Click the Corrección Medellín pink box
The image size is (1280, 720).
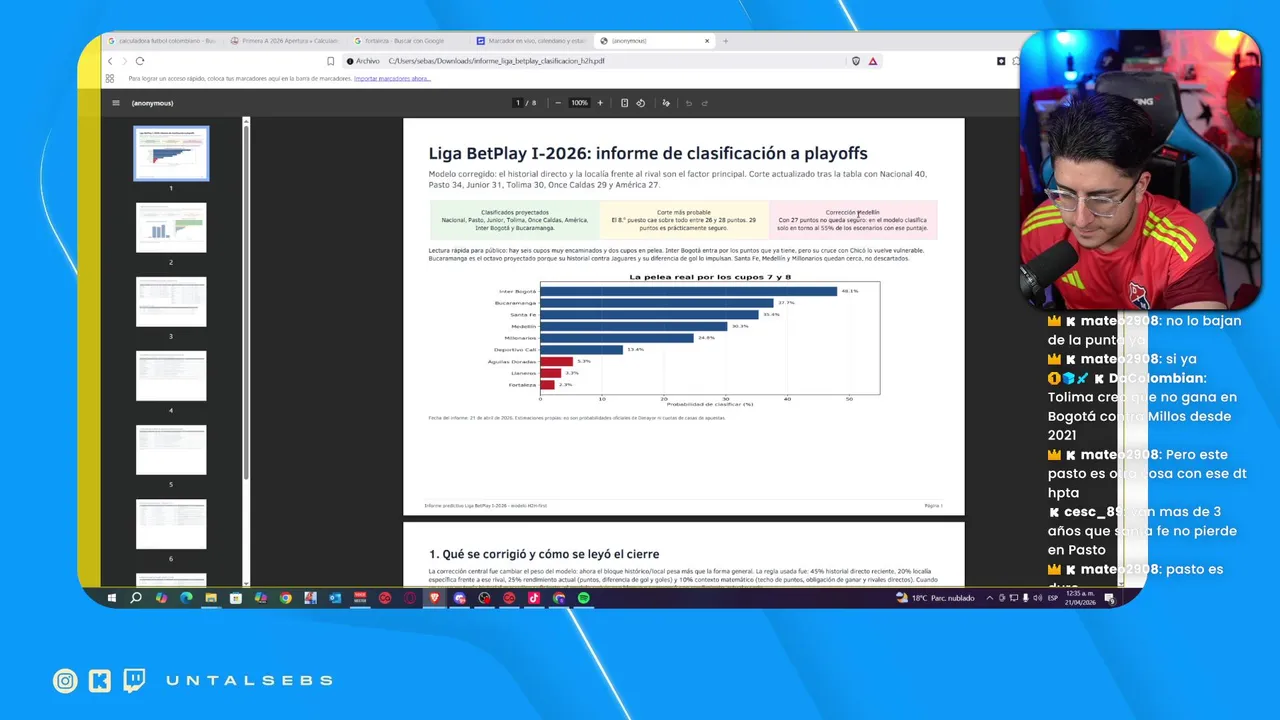coord(853,220)
